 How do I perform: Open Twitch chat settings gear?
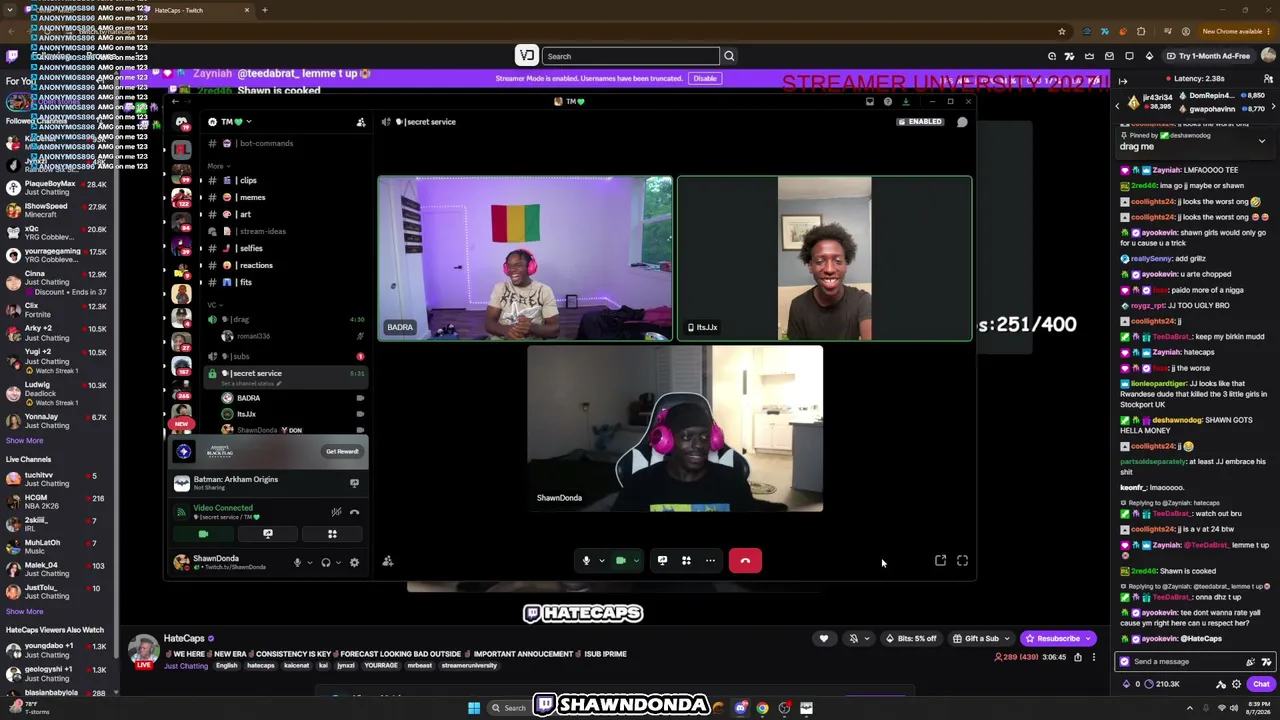[1237, 684]
